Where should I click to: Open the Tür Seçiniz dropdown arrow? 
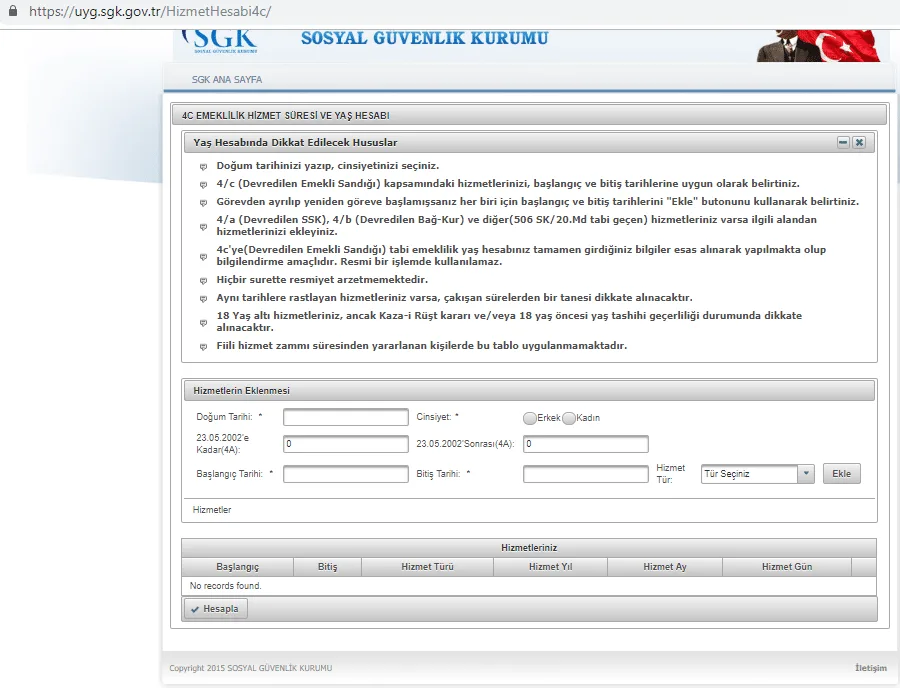pos(806,474)
